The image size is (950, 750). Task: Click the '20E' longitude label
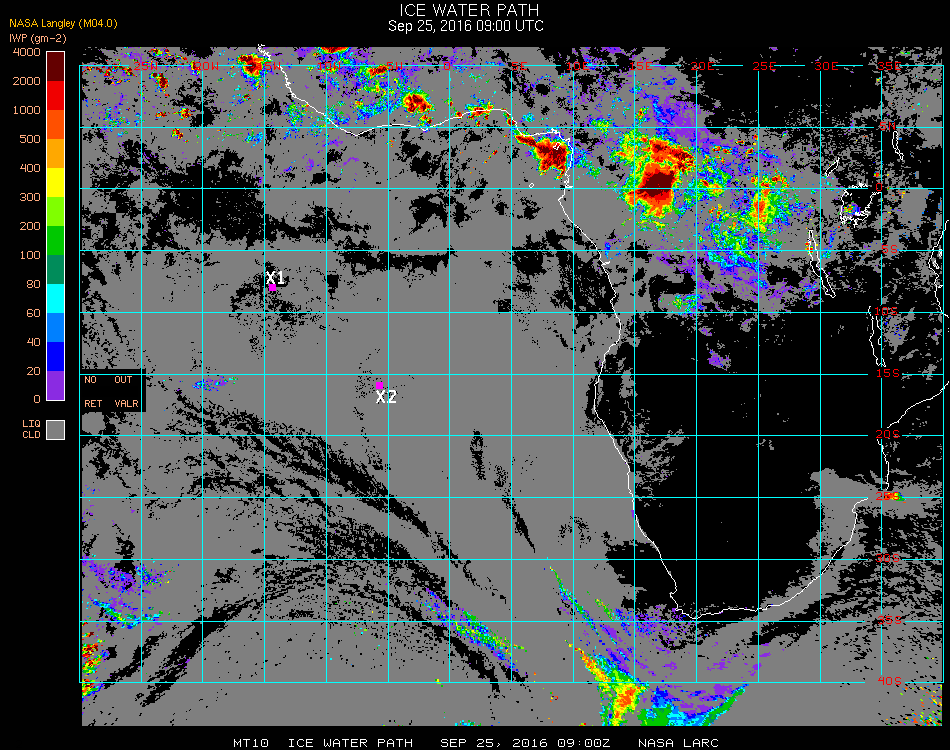pos(702,66)
